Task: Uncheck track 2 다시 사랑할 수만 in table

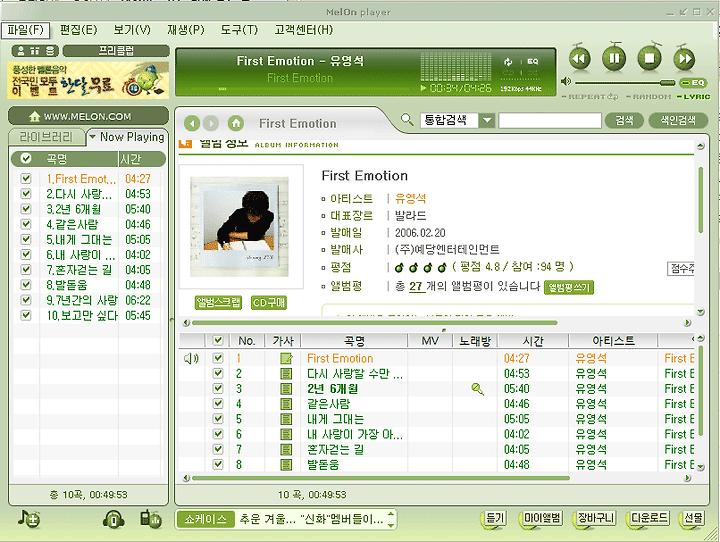Action: pos(218,373)
